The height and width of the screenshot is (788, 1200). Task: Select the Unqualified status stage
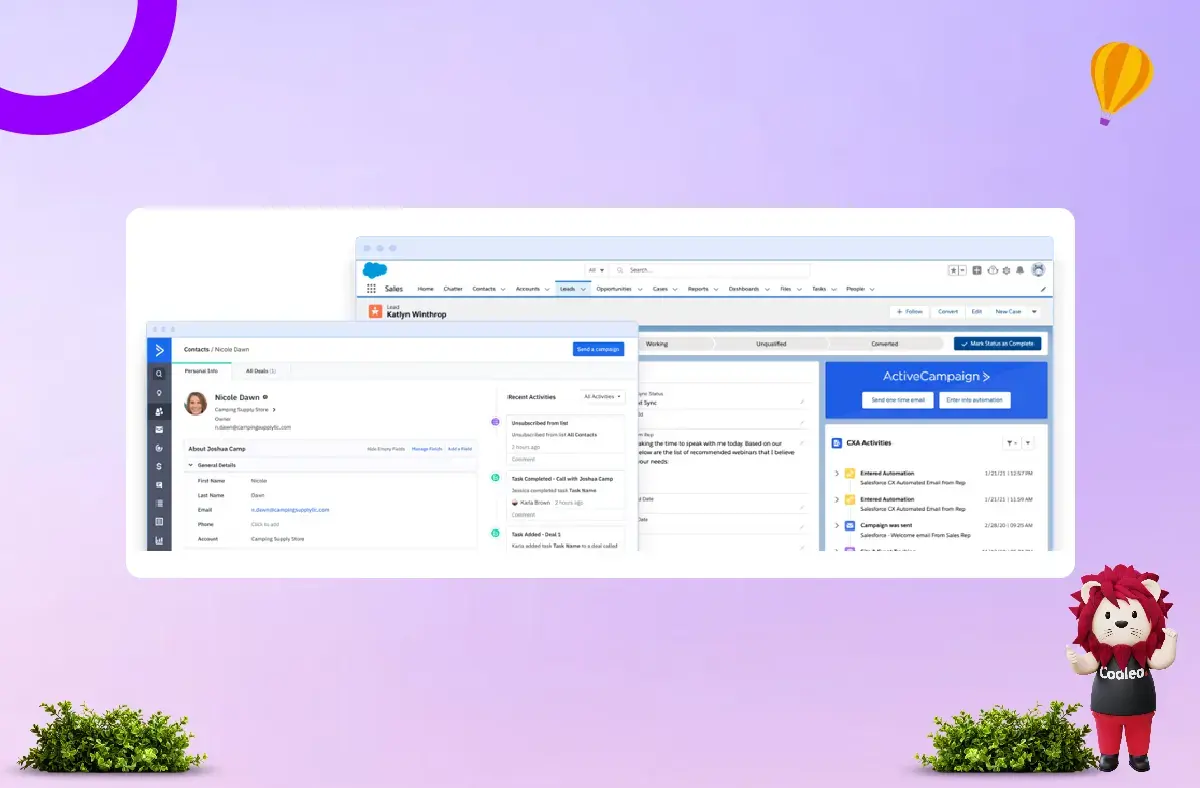[771, 344]
